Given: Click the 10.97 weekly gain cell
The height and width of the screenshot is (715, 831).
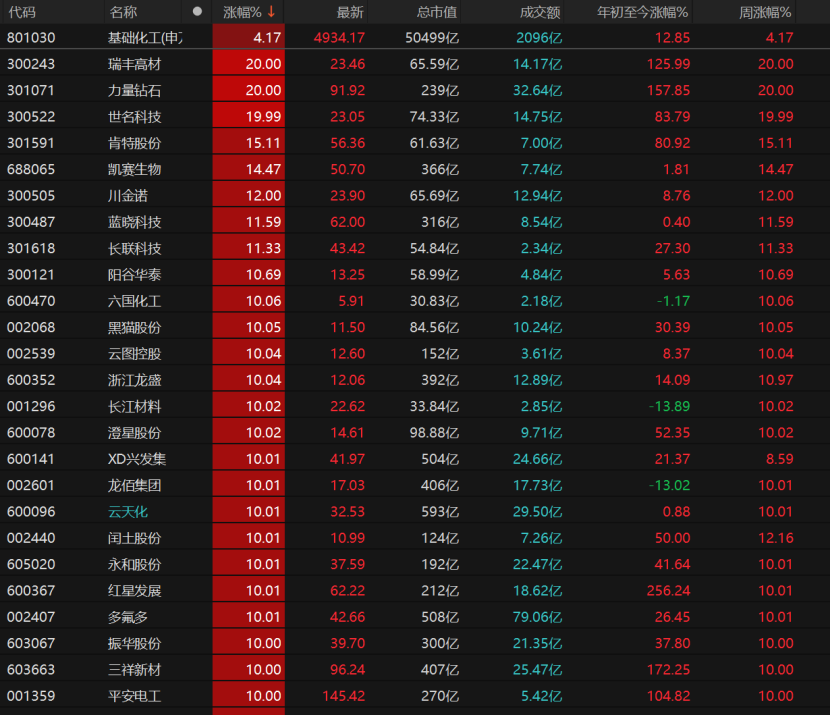Looking at the screenshot, I should coord(776,380).
